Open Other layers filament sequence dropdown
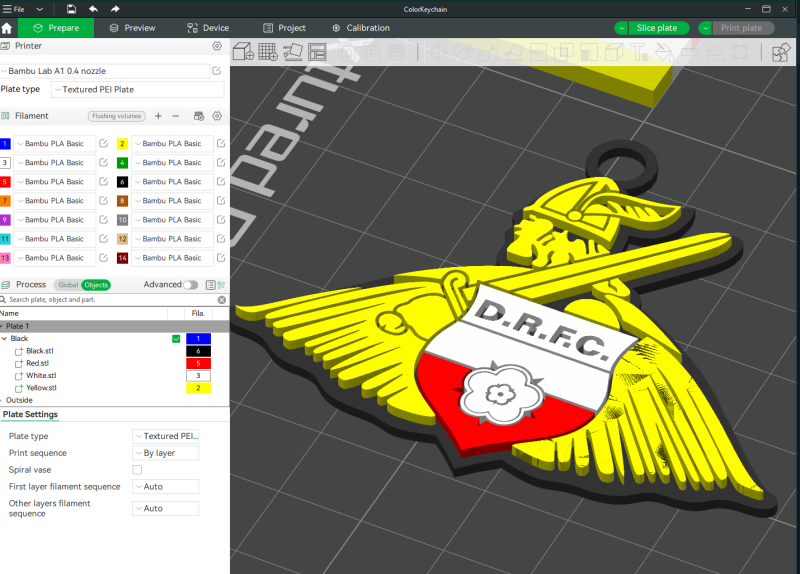 point(165,508)
